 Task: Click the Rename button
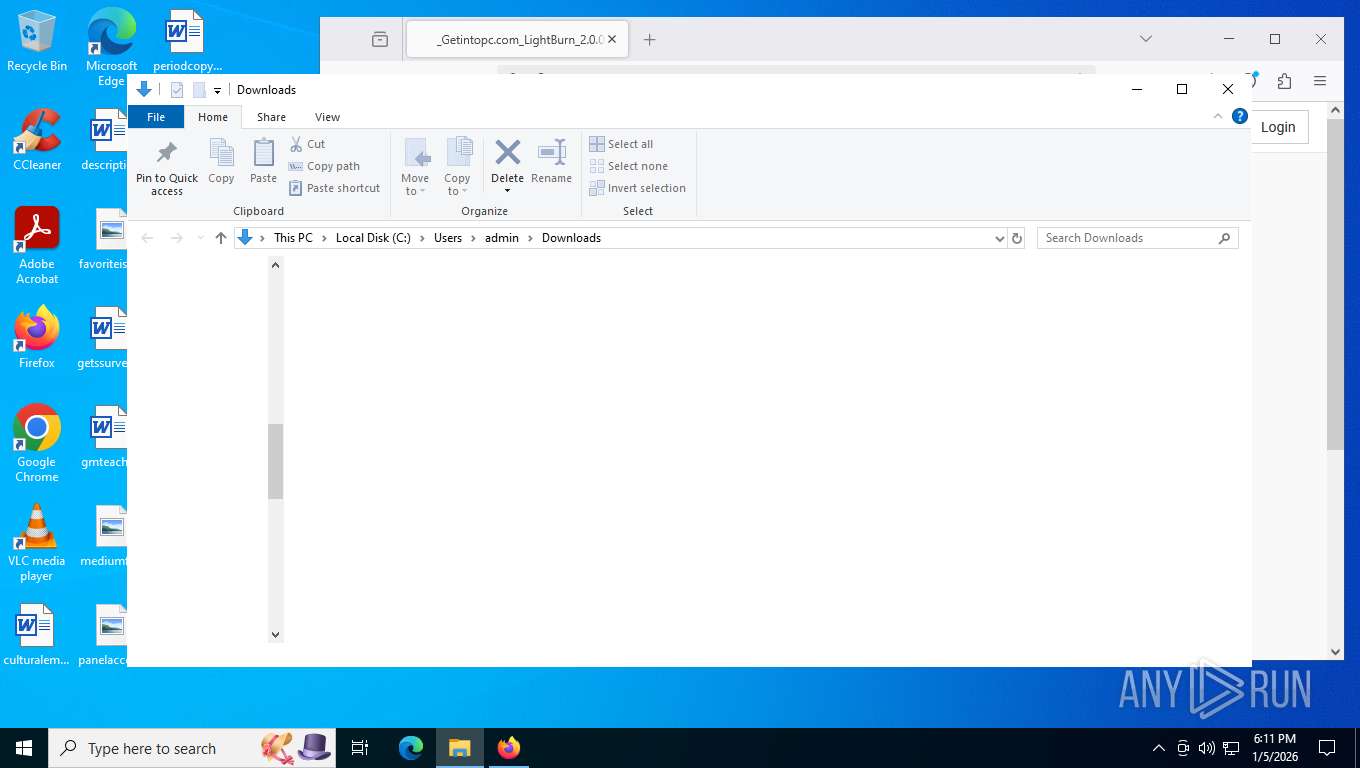click(x=551, y=162)
